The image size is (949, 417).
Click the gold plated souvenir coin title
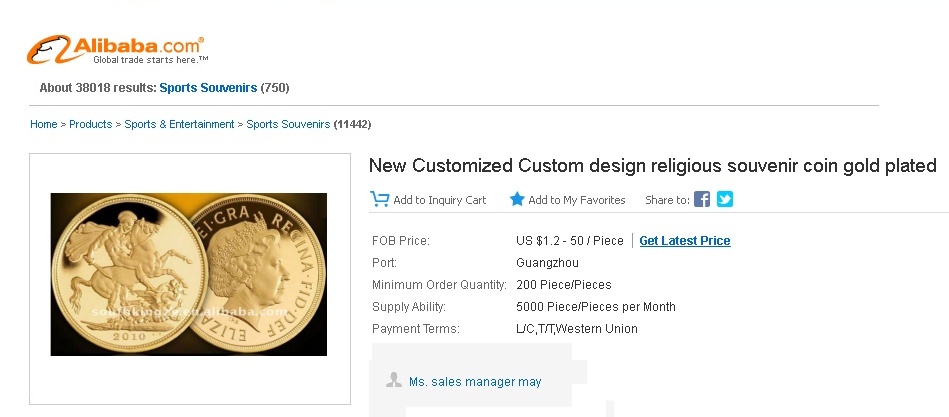(652, 165)
